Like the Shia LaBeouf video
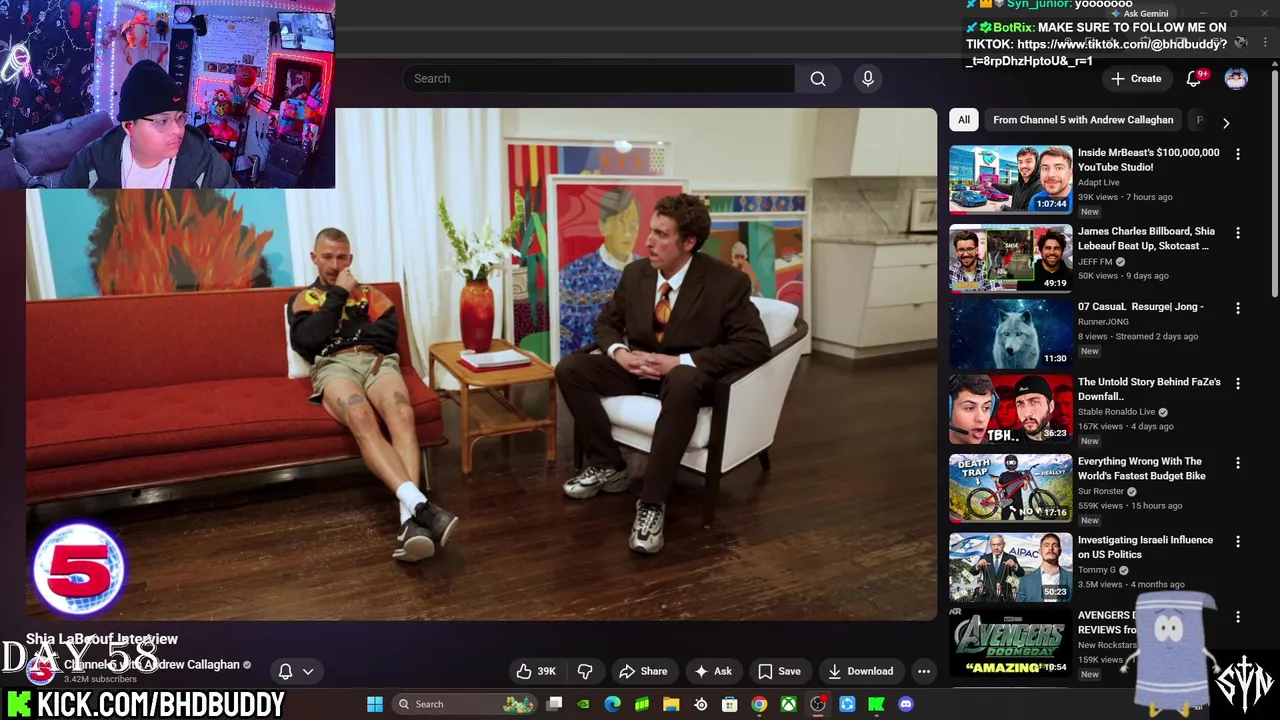The width and height of the screenshot is (1280, 720). point(536,671)
